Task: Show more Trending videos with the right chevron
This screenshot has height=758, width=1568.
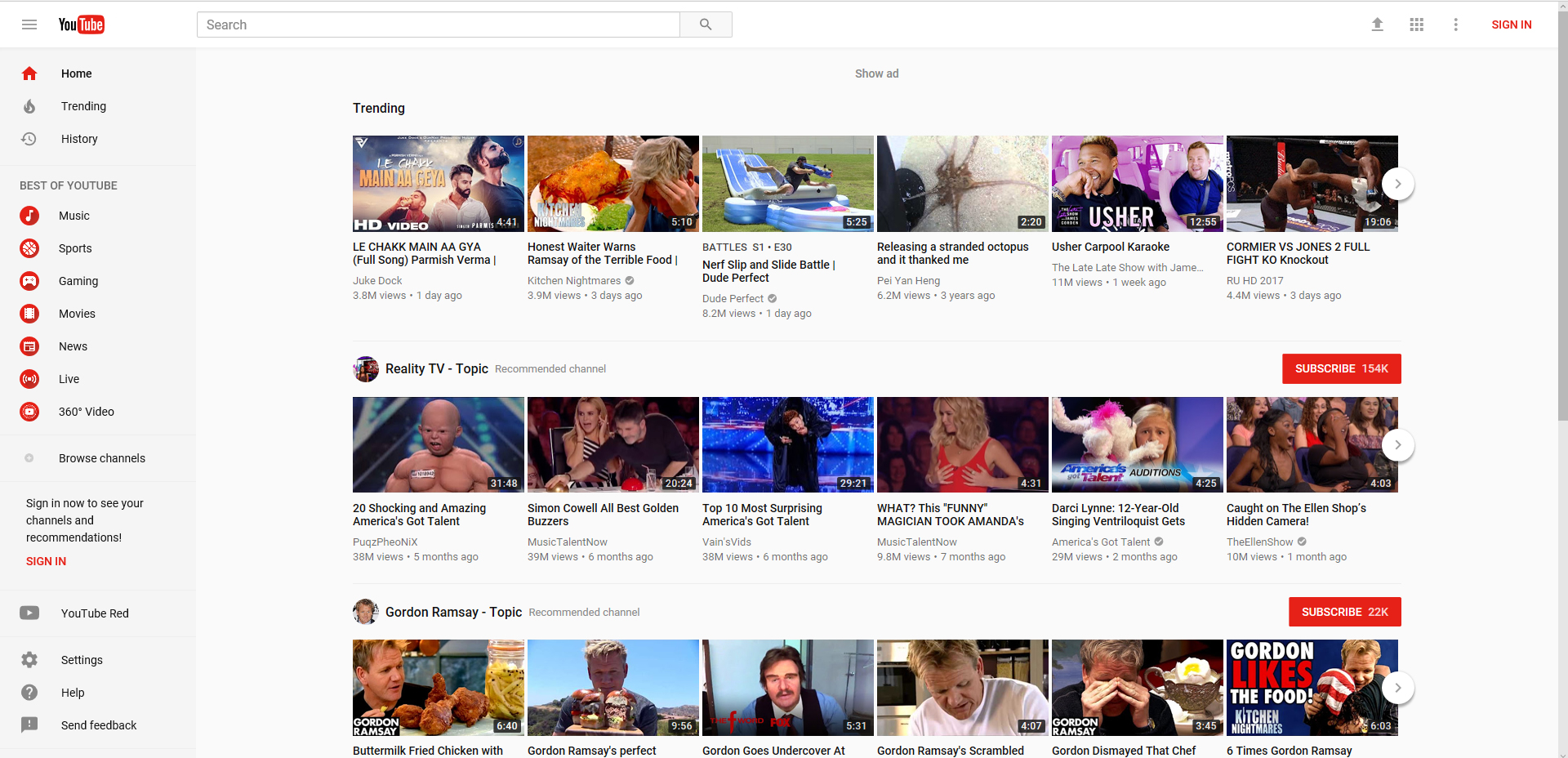Action: (1398, 184)
